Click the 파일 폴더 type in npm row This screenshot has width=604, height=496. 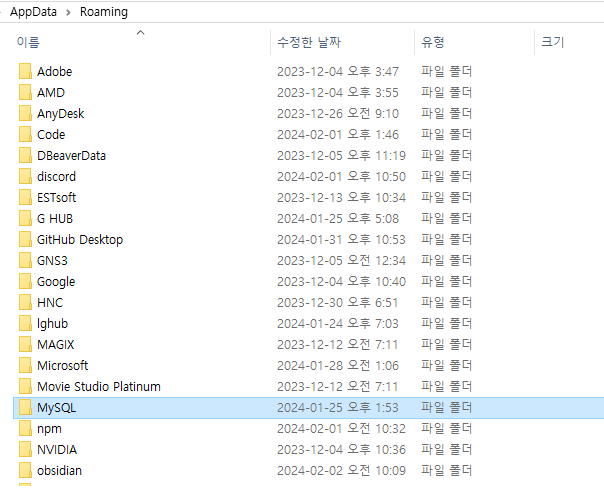pos(446,428)
